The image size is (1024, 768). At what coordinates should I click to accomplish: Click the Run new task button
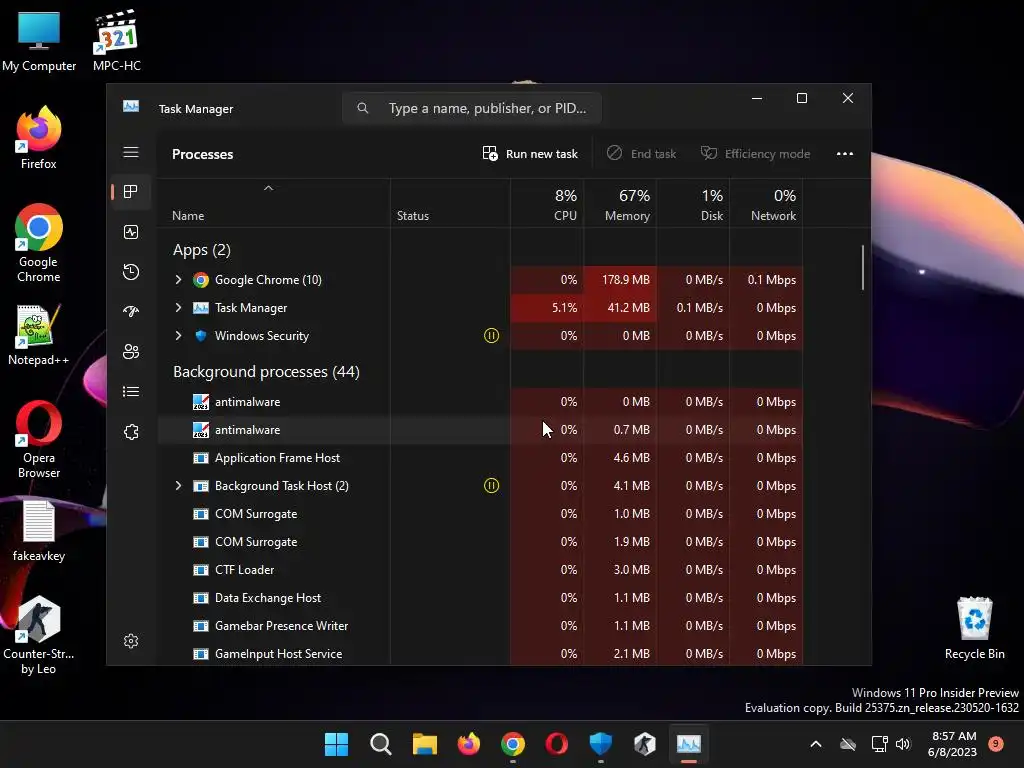(530, 154)
